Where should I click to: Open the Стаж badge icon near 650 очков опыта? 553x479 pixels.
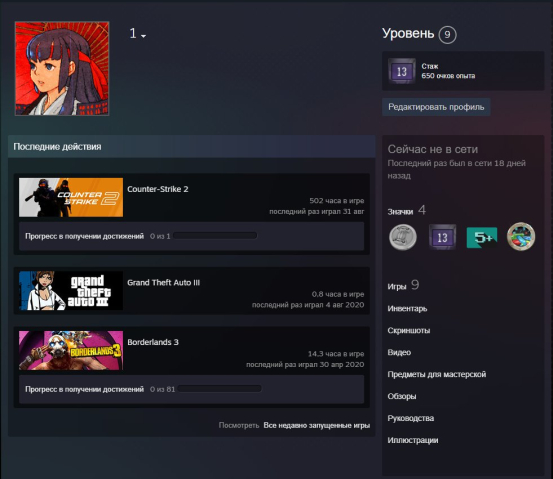click(402, 71)
